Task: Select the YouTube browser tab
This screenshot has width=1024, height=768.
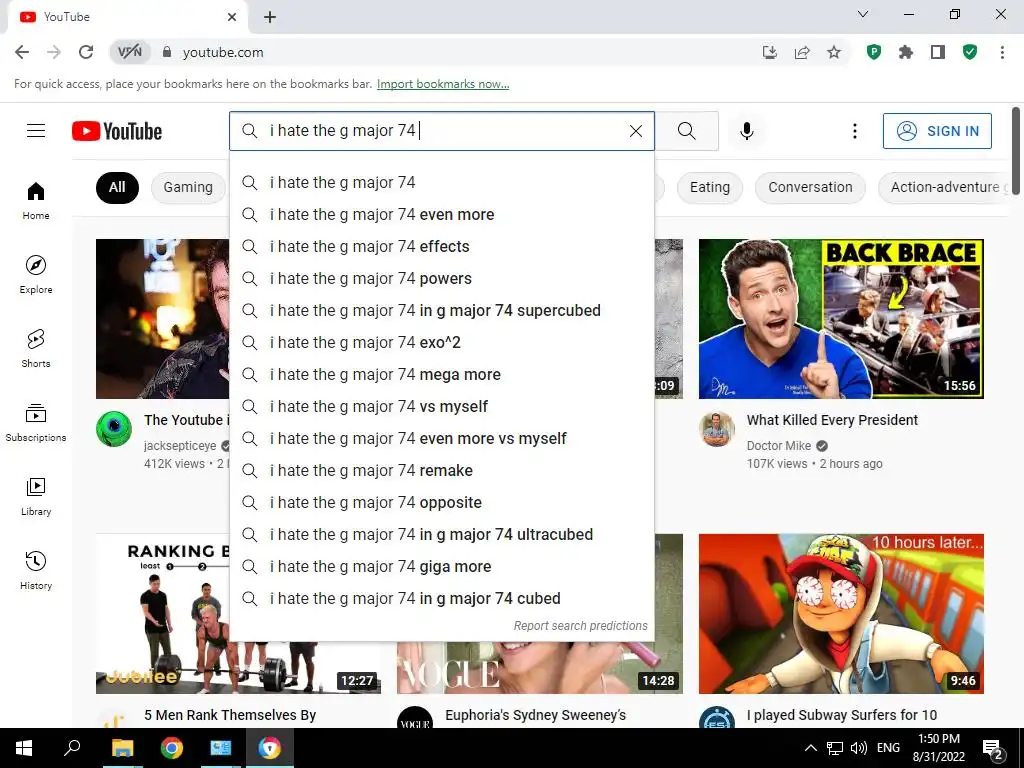Action: tap(127, 17)
